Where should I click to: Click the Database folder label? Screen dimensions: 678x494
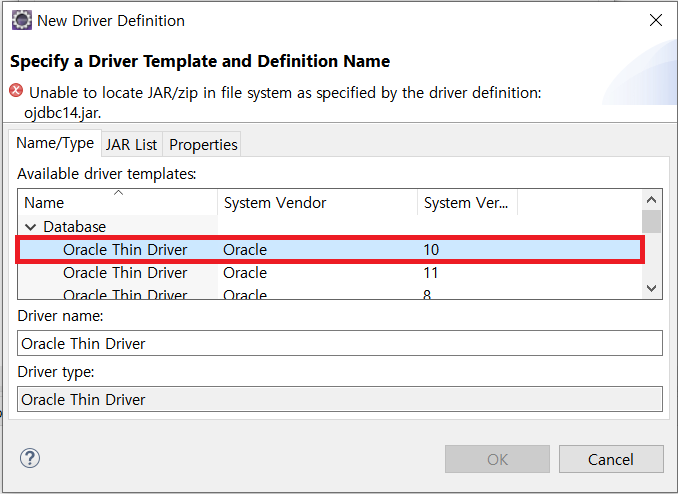(75, 227)
